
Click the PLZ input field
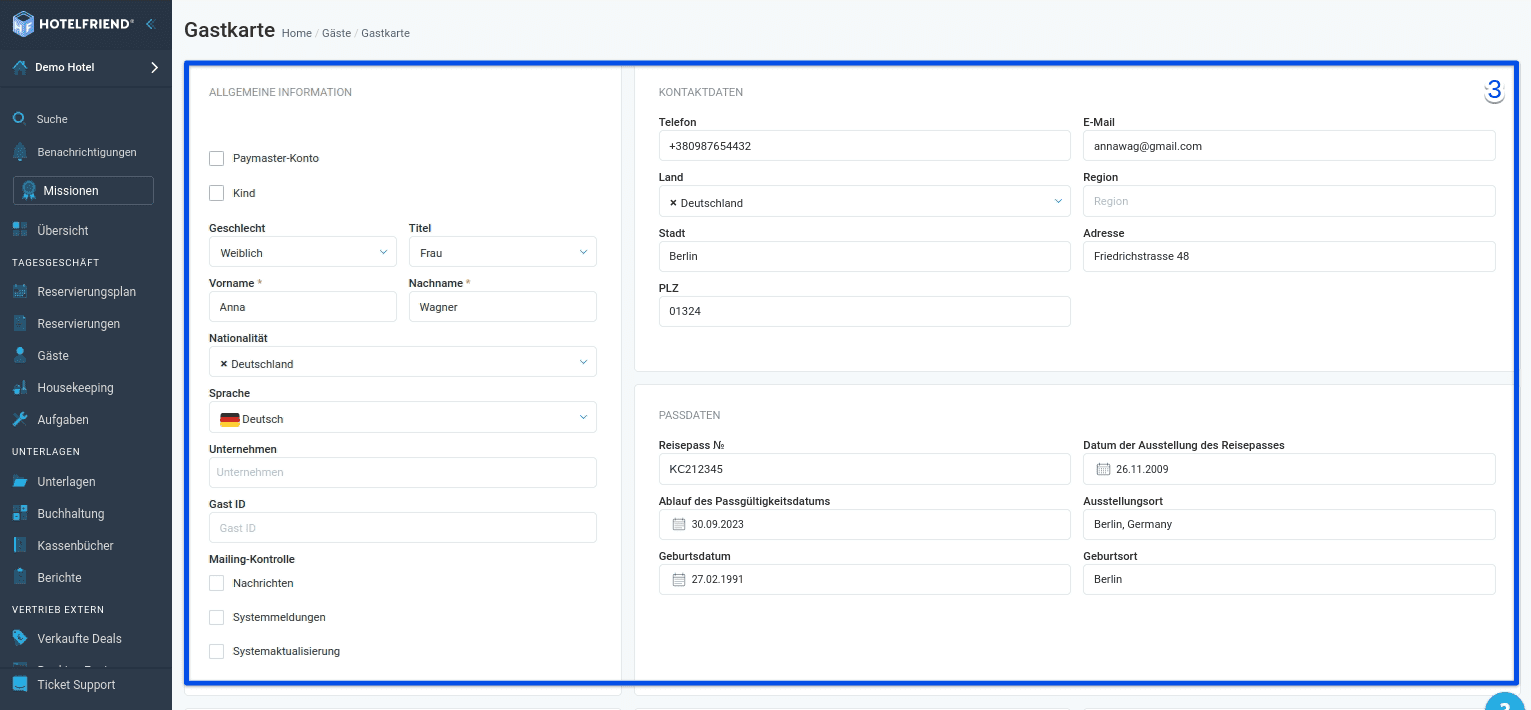[865, 311]
